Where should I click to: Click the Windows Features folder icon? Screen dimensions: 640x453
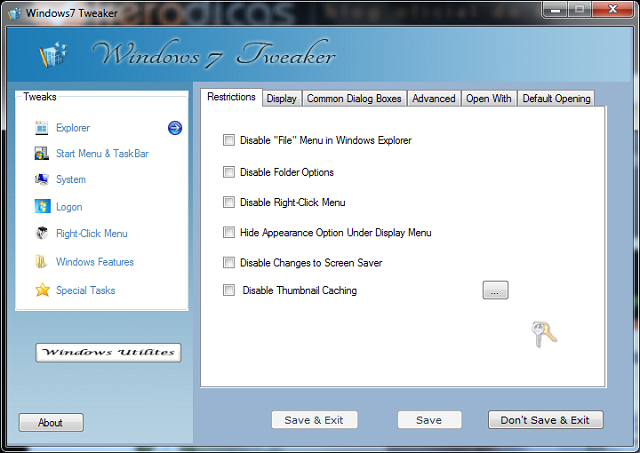(41, 262)
